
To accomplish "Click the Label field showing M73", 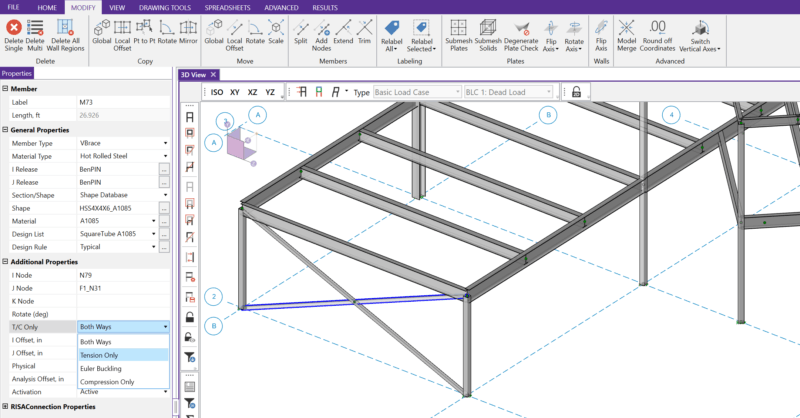I will (120, 102).
